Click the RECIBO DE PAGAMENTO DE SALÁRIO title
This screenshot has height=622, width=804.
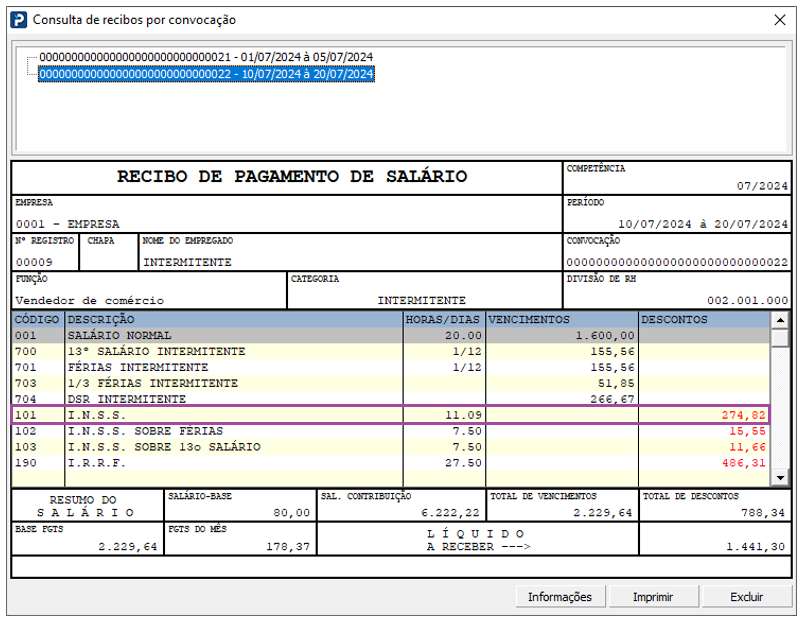(x=292, y=176)
